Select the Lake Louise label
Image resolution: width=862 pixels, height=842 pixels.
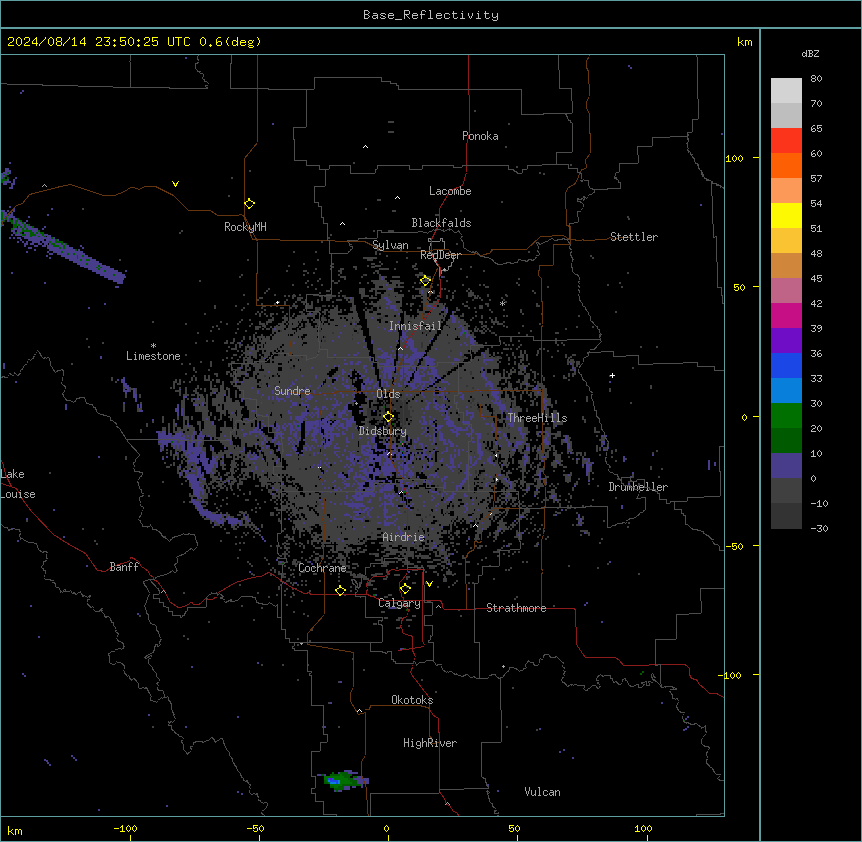[18, 484]
